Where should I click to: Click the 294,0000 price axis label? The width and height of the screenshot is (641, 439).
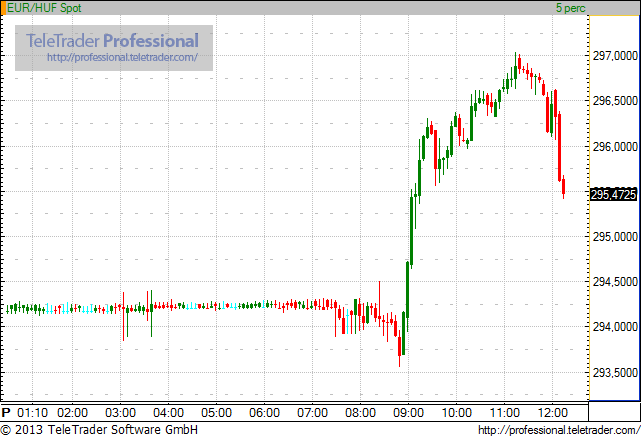click(615, 327)
